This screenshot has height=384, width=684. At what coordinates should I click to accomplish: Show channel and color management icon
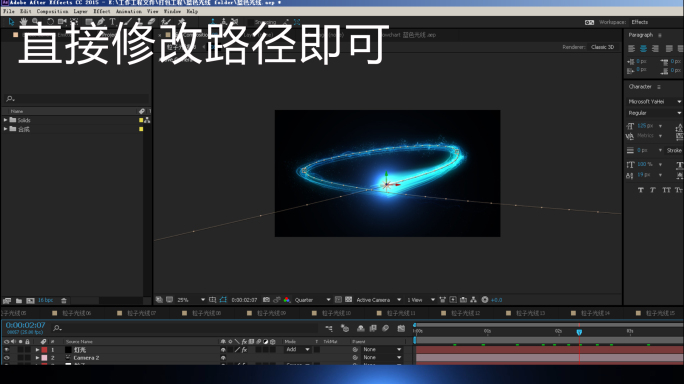287,300
